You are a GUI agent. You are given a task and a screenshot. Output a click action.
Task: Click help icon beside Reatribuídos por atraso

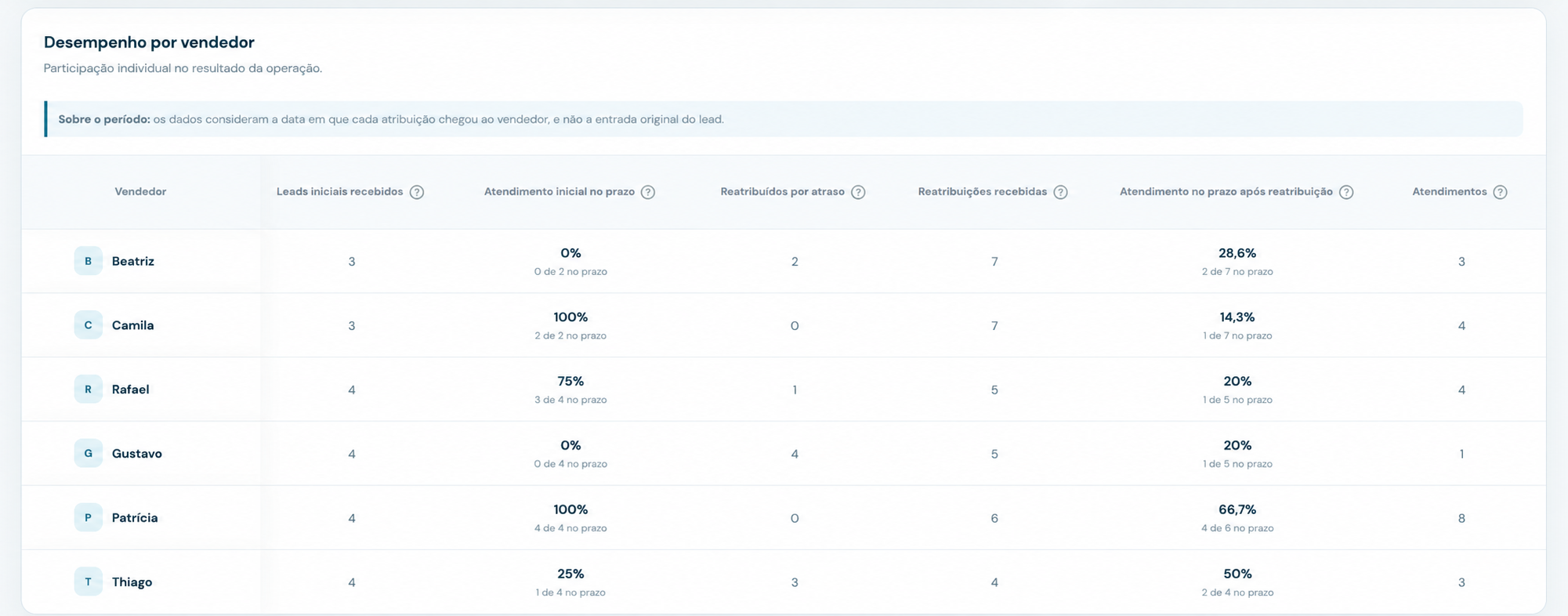point(858,192)
